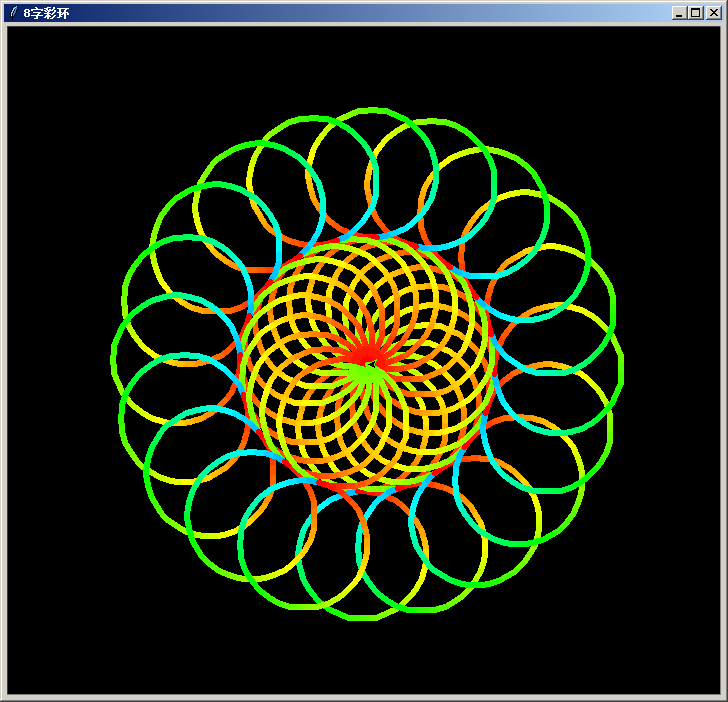The width and height of the screenshot is (728, 702).
Task: Click the feather icon in the title bar
Action: (14, 13)
